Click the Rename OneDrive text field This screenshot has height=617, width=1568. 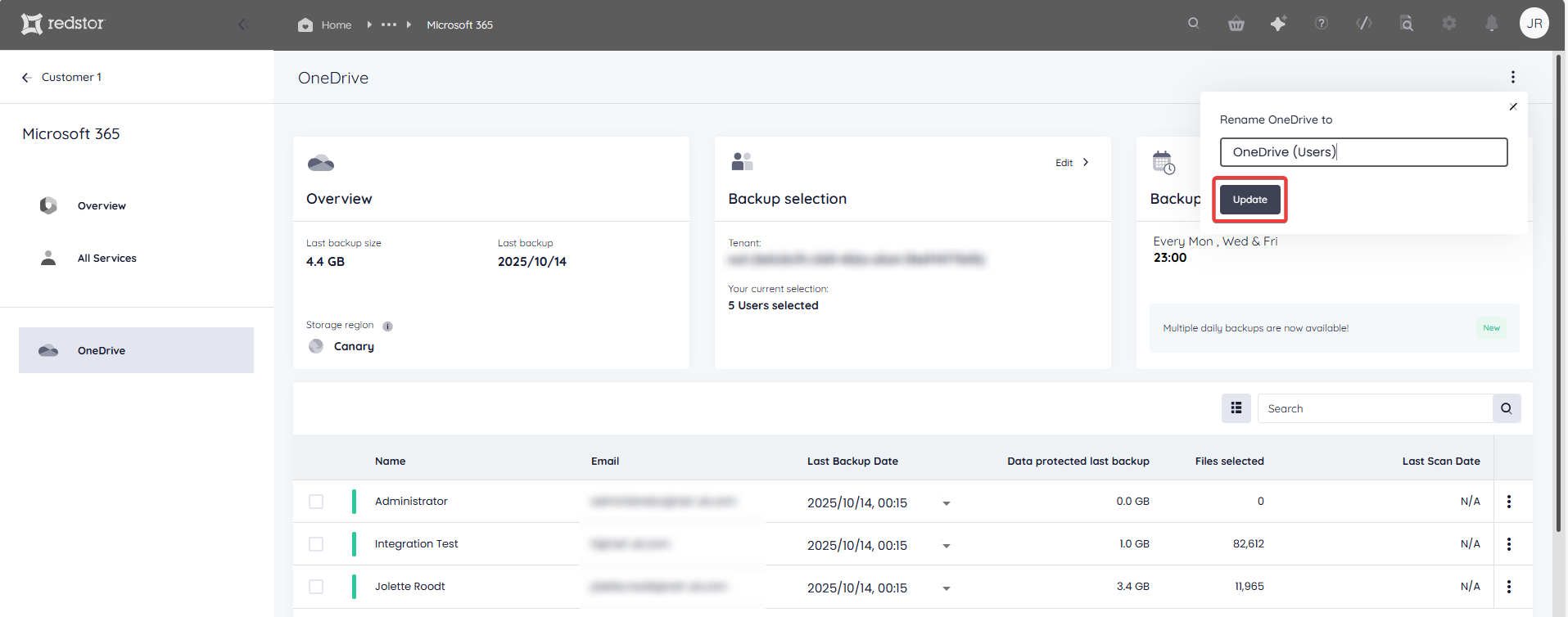point(1363,152)
